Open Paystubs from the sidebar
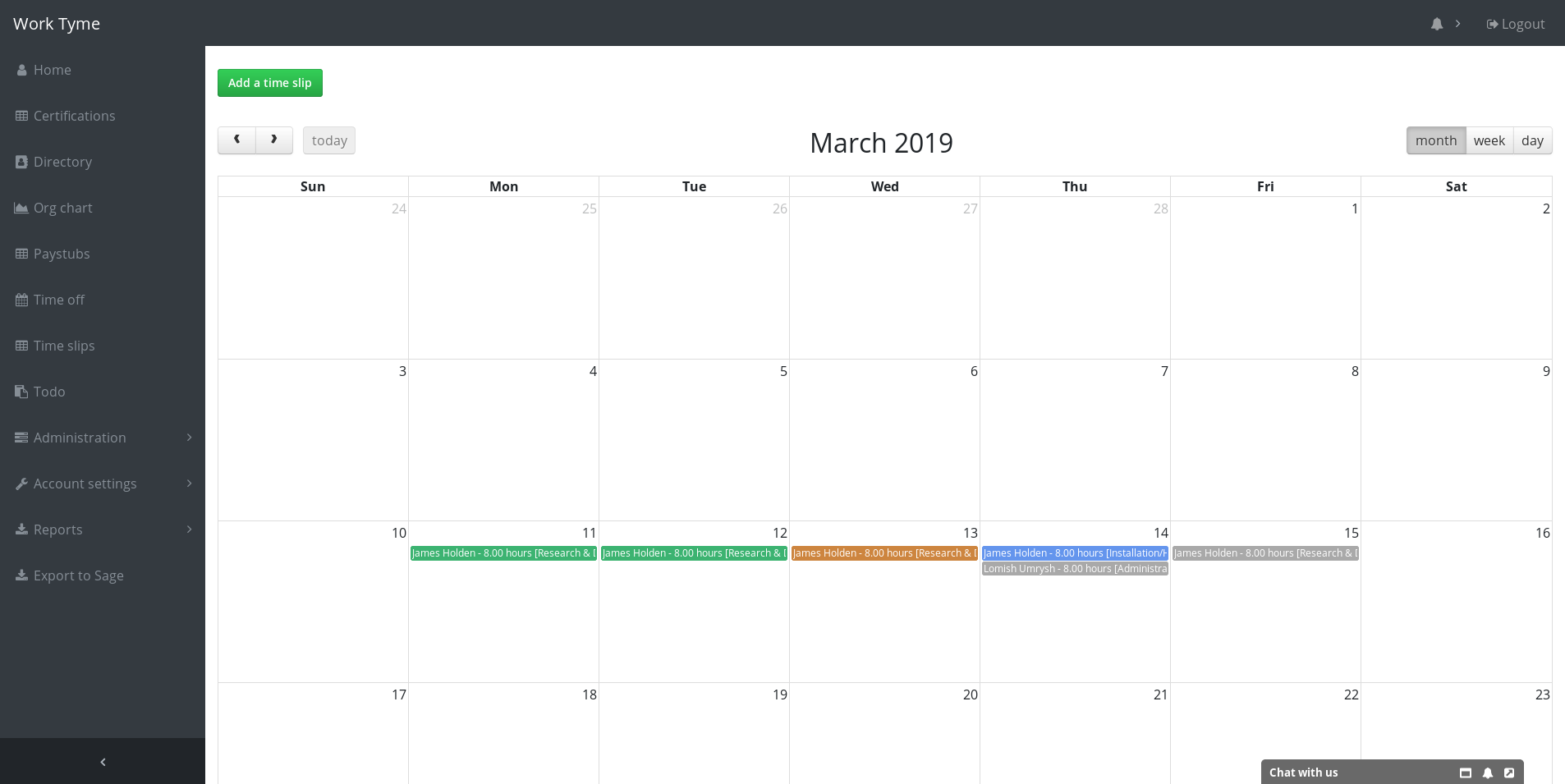Screen dimensions: 1565x784 point(62,254)
